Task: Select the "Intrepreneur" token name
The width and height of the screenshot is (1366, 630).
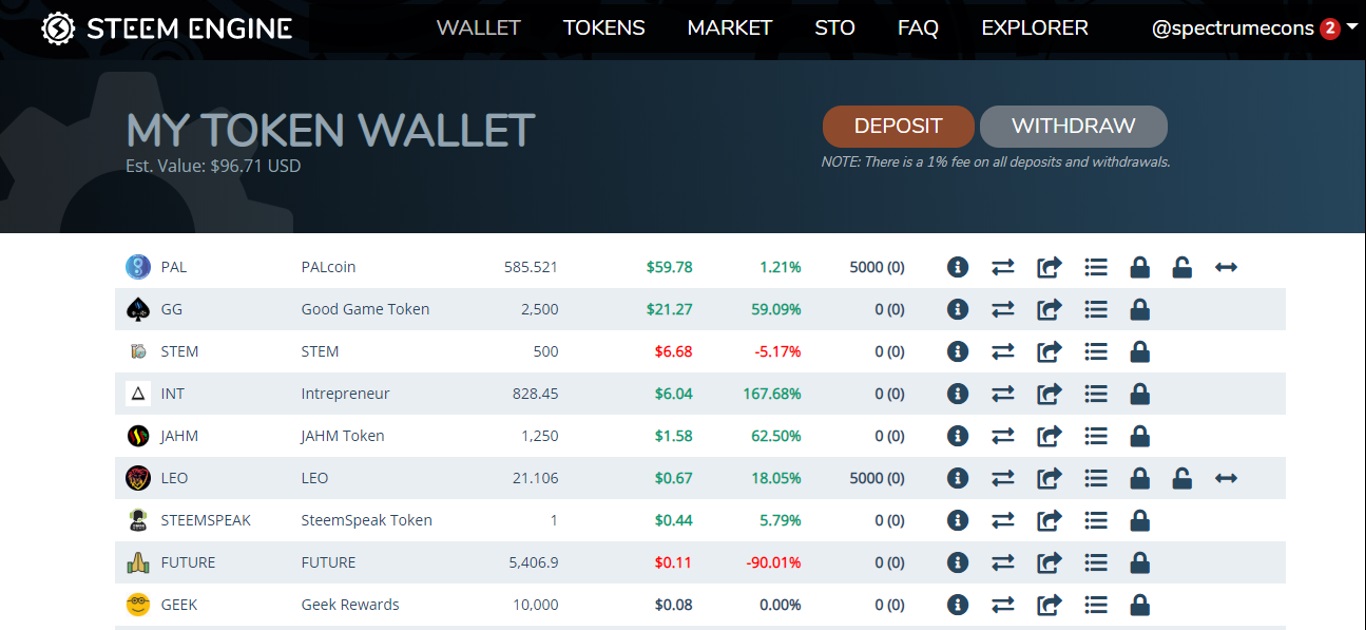Action: click(345, 394)
